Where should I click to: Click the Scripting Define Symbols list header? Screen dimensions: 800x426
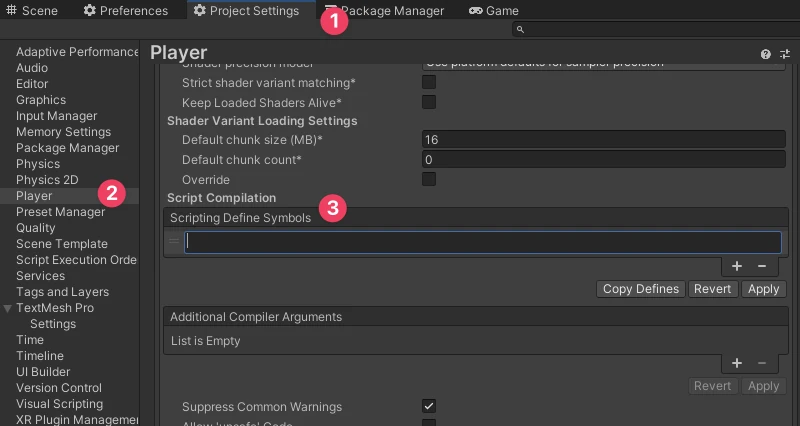tap(476, 217)
